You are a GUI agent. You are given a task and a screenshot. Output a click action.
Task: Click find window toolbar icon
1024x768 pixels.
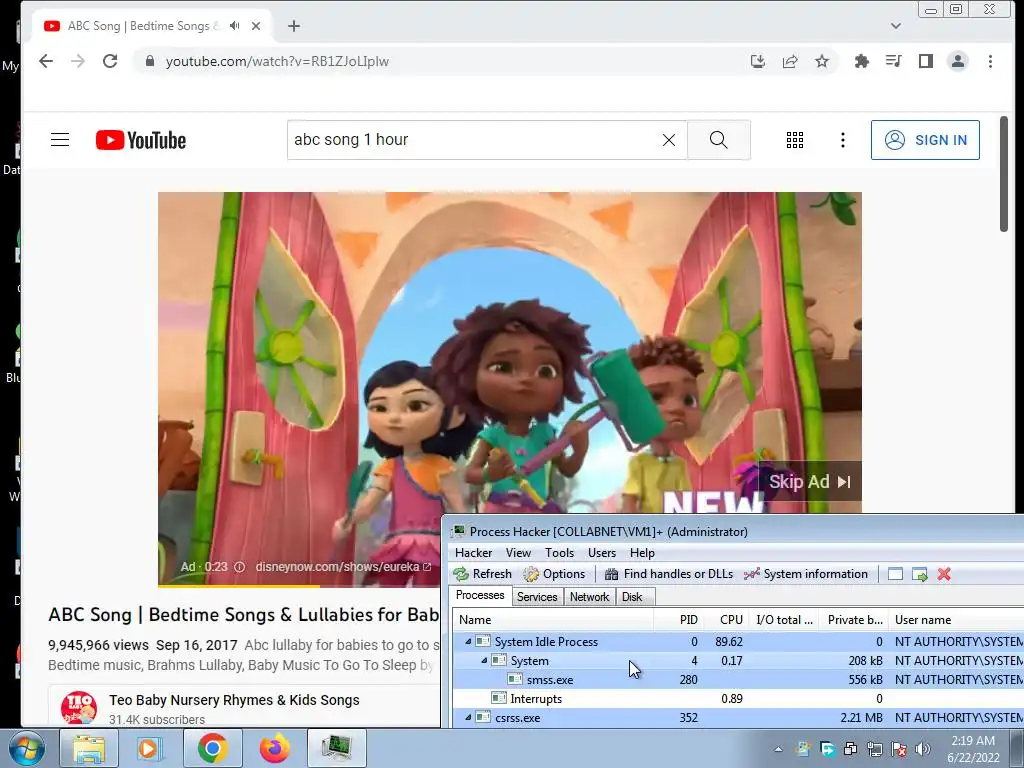pyautogui.click(x=895, y=574)
